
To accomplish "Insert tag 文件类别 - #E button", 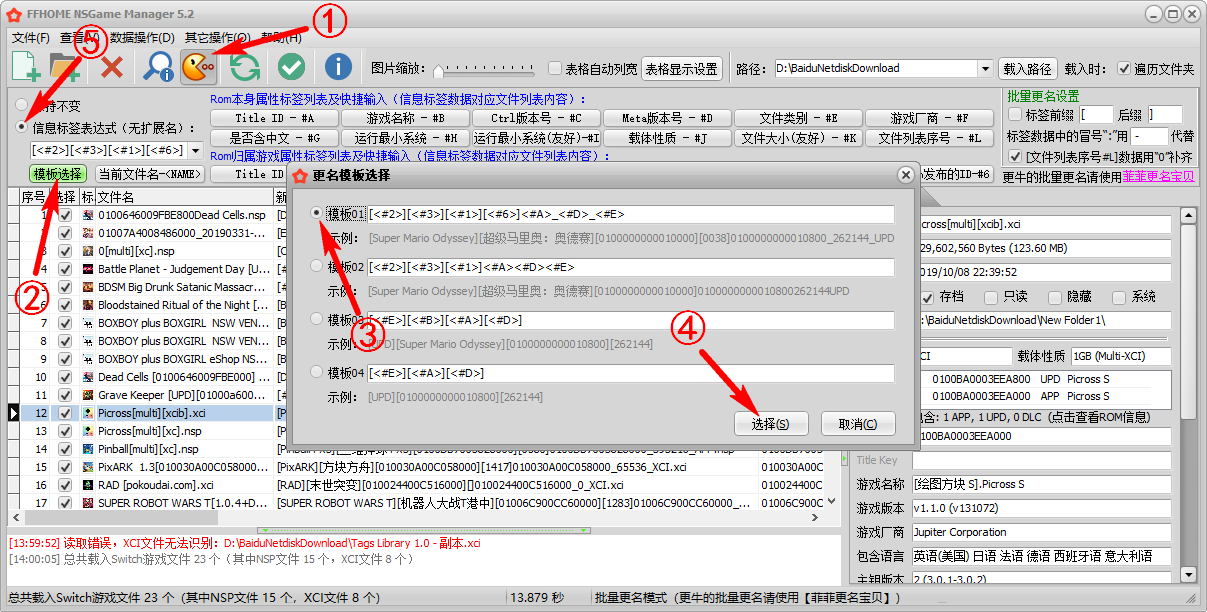I will [798, 118].
